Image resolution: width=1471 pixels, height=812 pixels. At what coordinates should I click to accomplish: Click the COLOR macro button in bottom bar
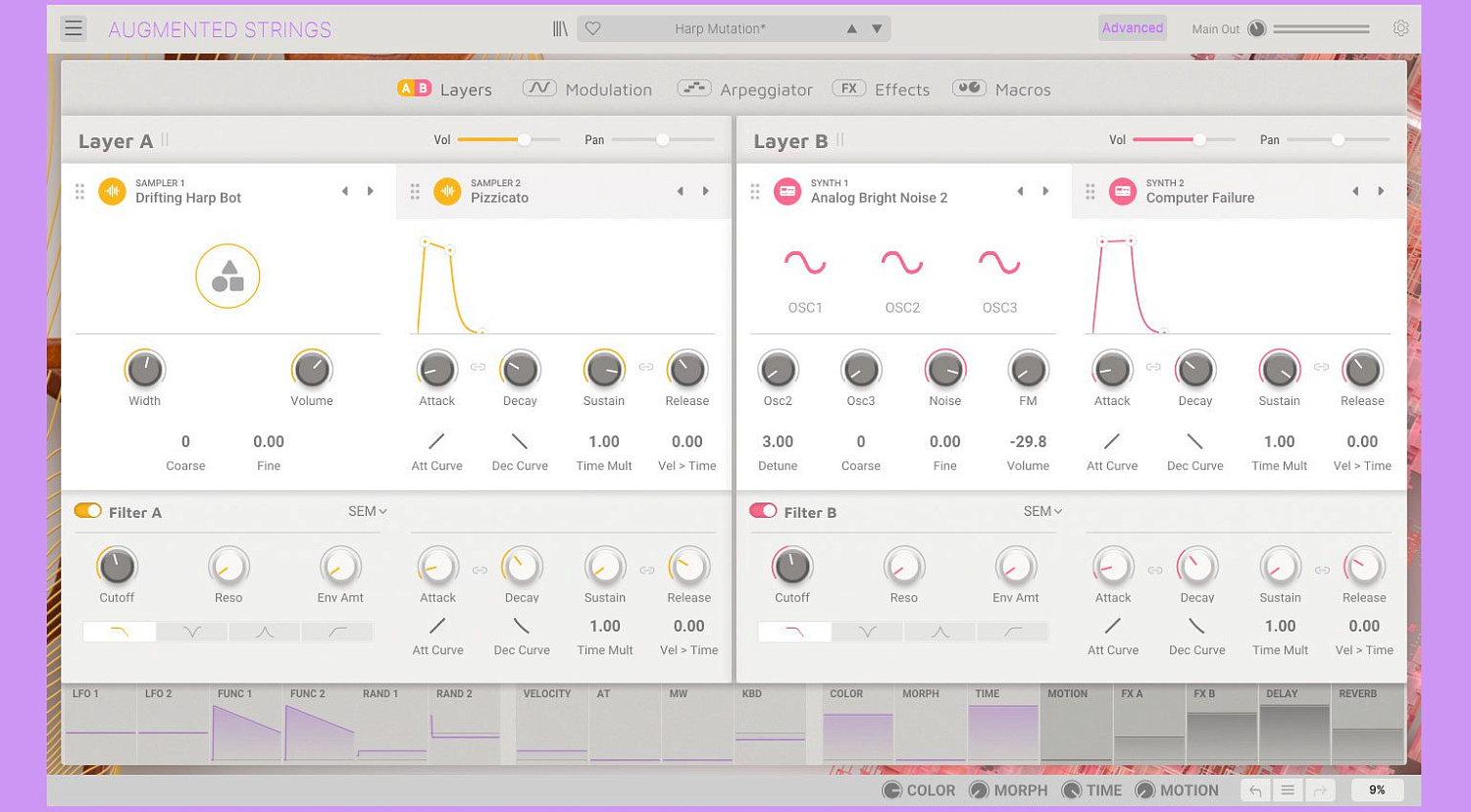tap(918, 790)
